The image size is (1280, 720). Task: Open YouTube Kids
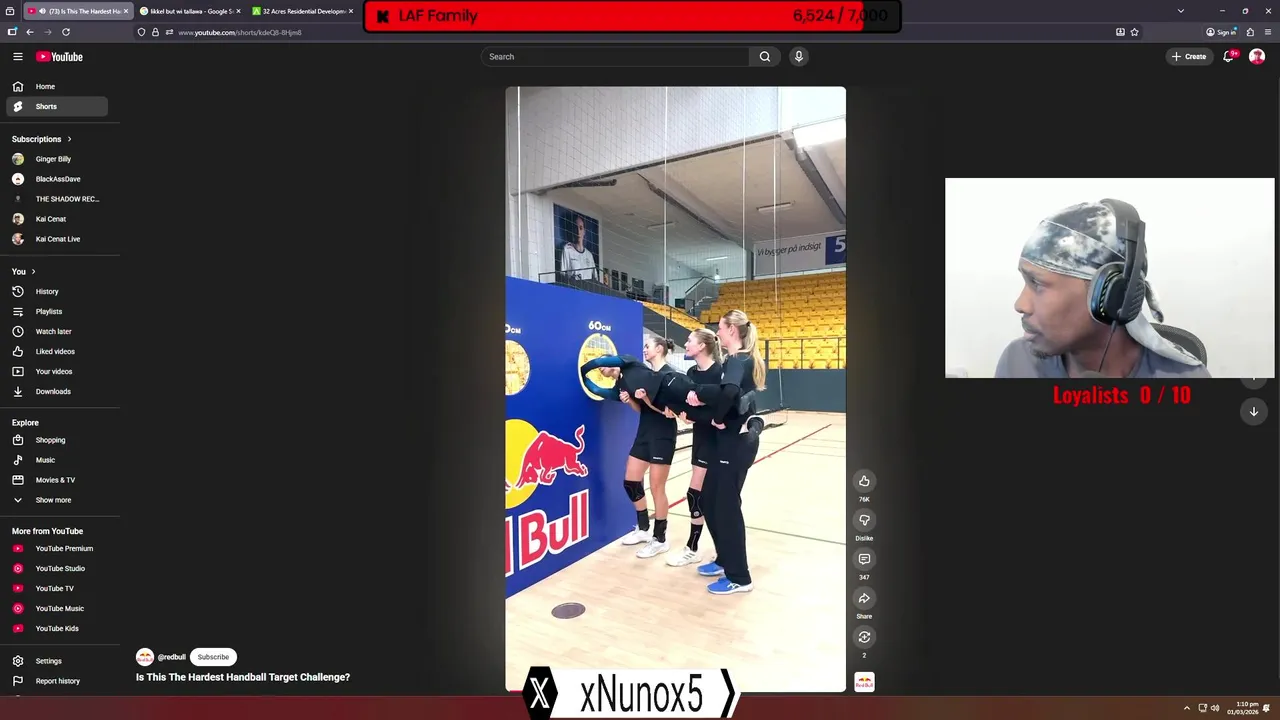point(57,629)
